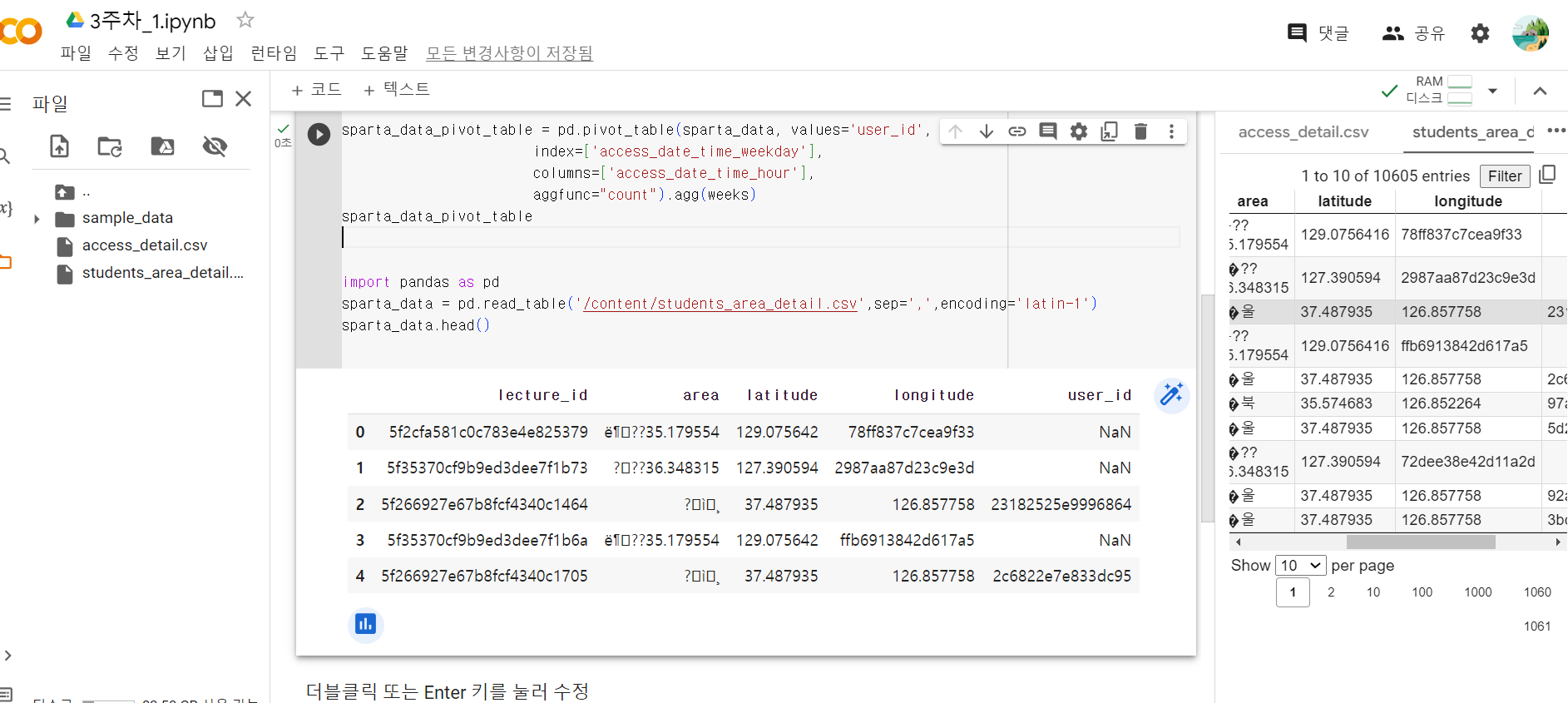Click the Filter button
The width and height of the screenshot is (1568, 703).
[x=1505, y=176]
